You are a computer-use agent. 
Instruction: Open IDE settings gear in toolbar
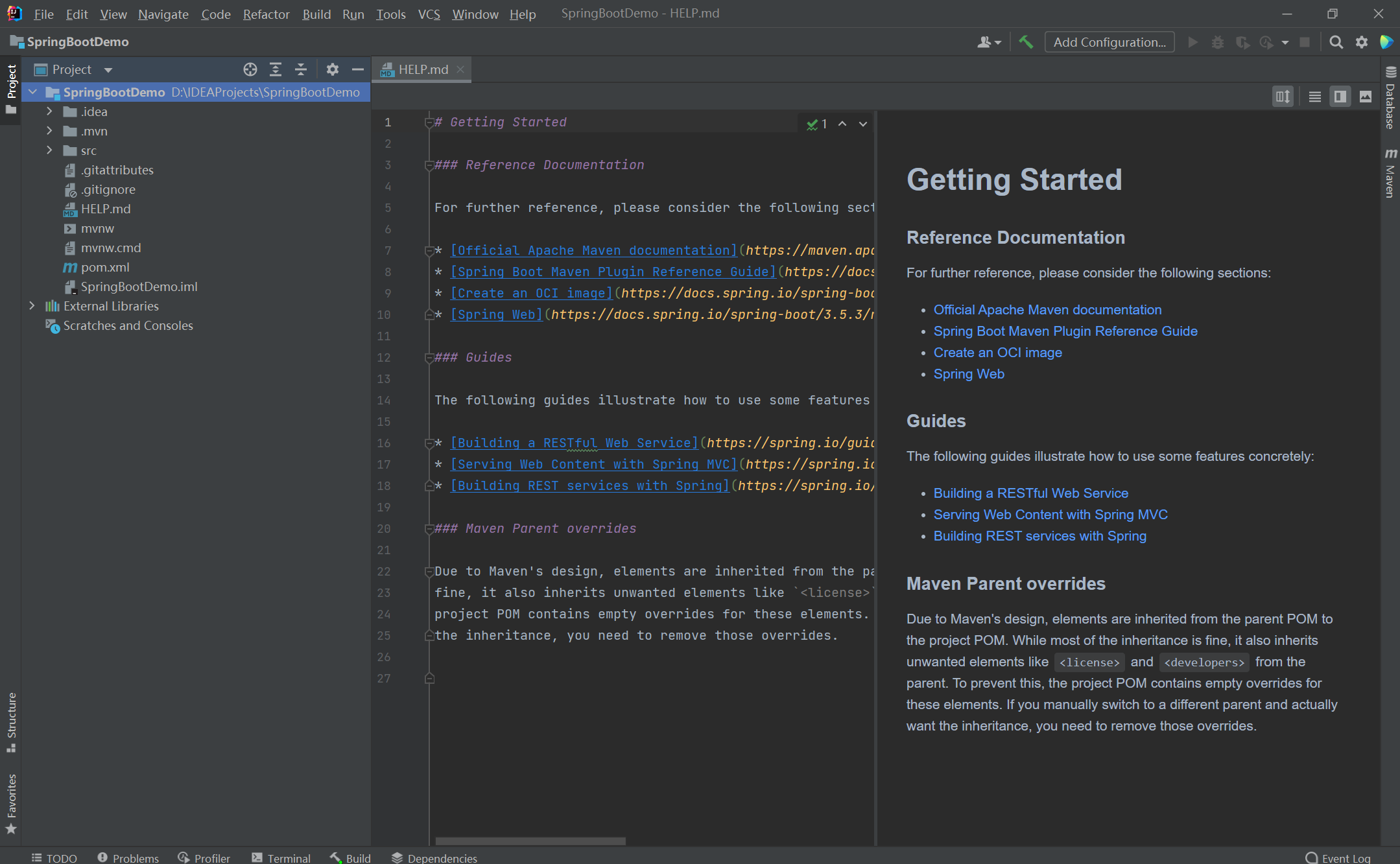tap(1362, 42)
